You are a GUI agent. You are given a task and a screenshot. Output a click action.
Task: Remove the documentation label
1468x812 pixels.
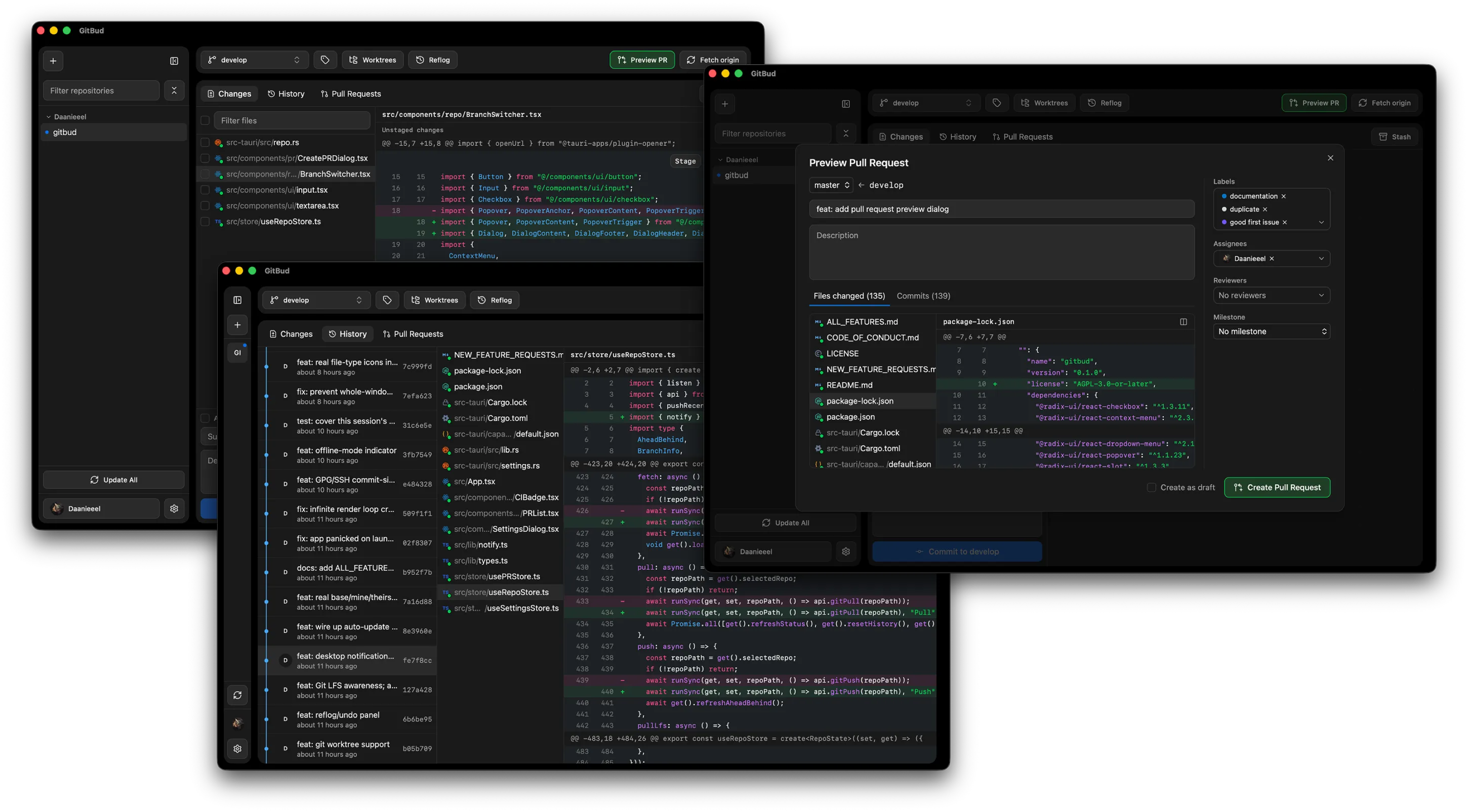coord(1283,196)
